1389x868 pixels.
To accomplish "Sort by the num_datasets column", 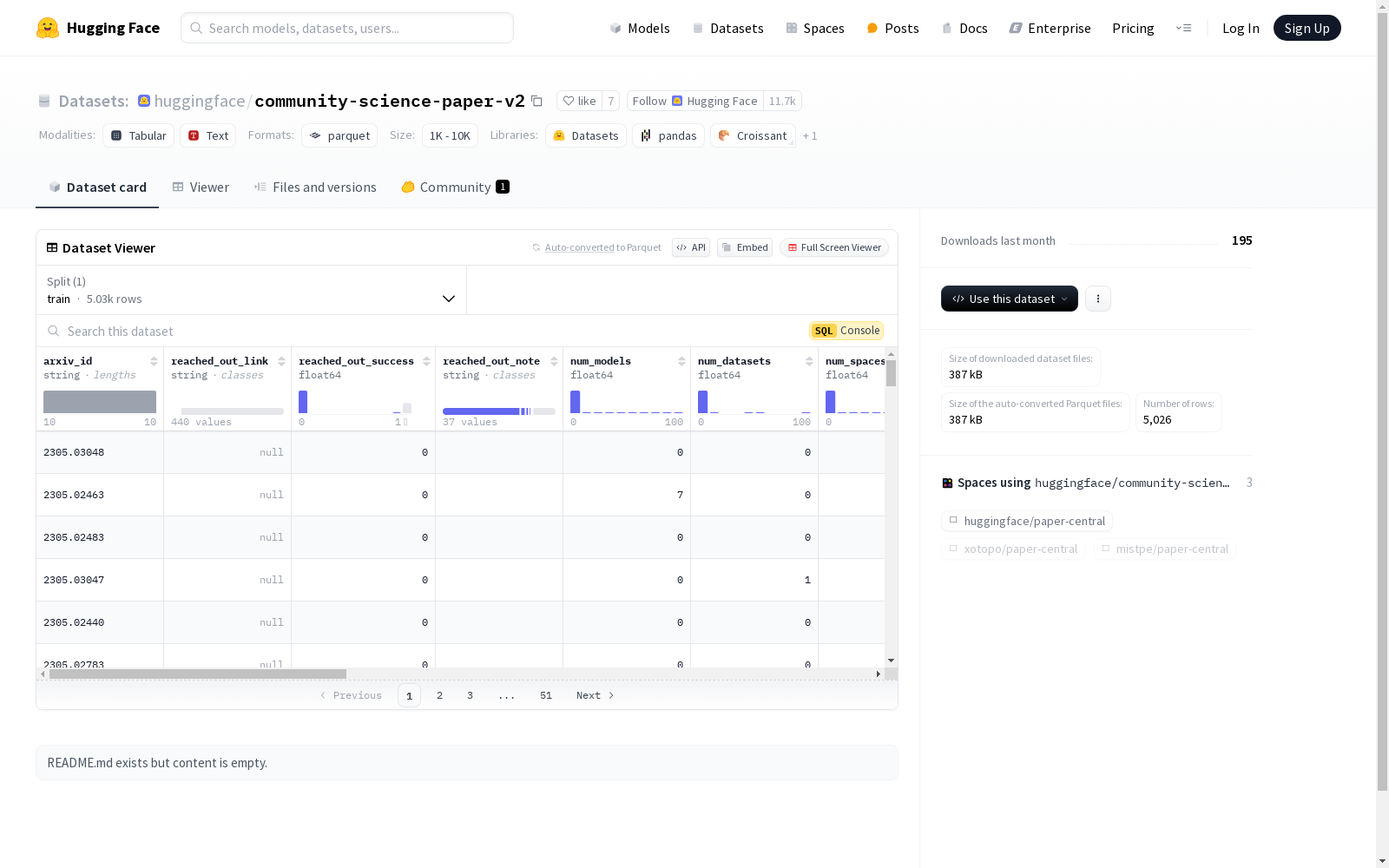I will [809, 361].
